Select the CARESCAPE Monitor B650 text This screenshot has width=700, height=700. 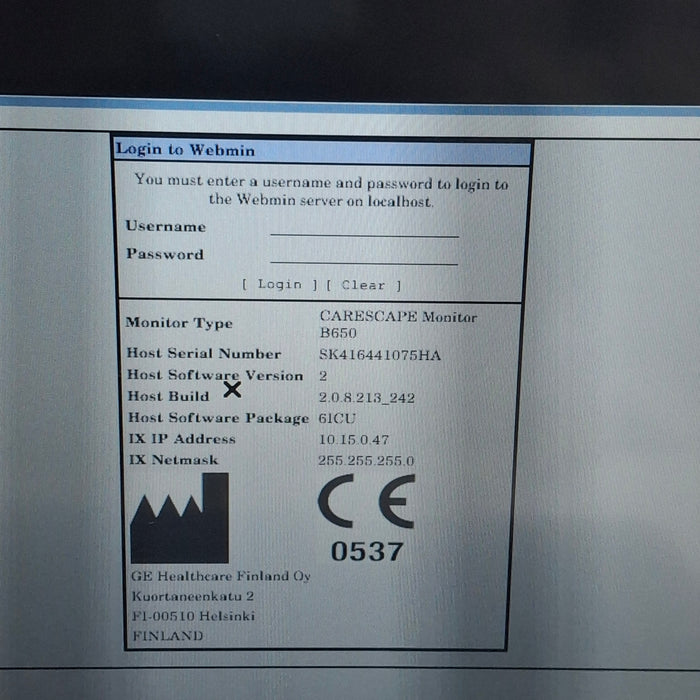click(397, 324)
